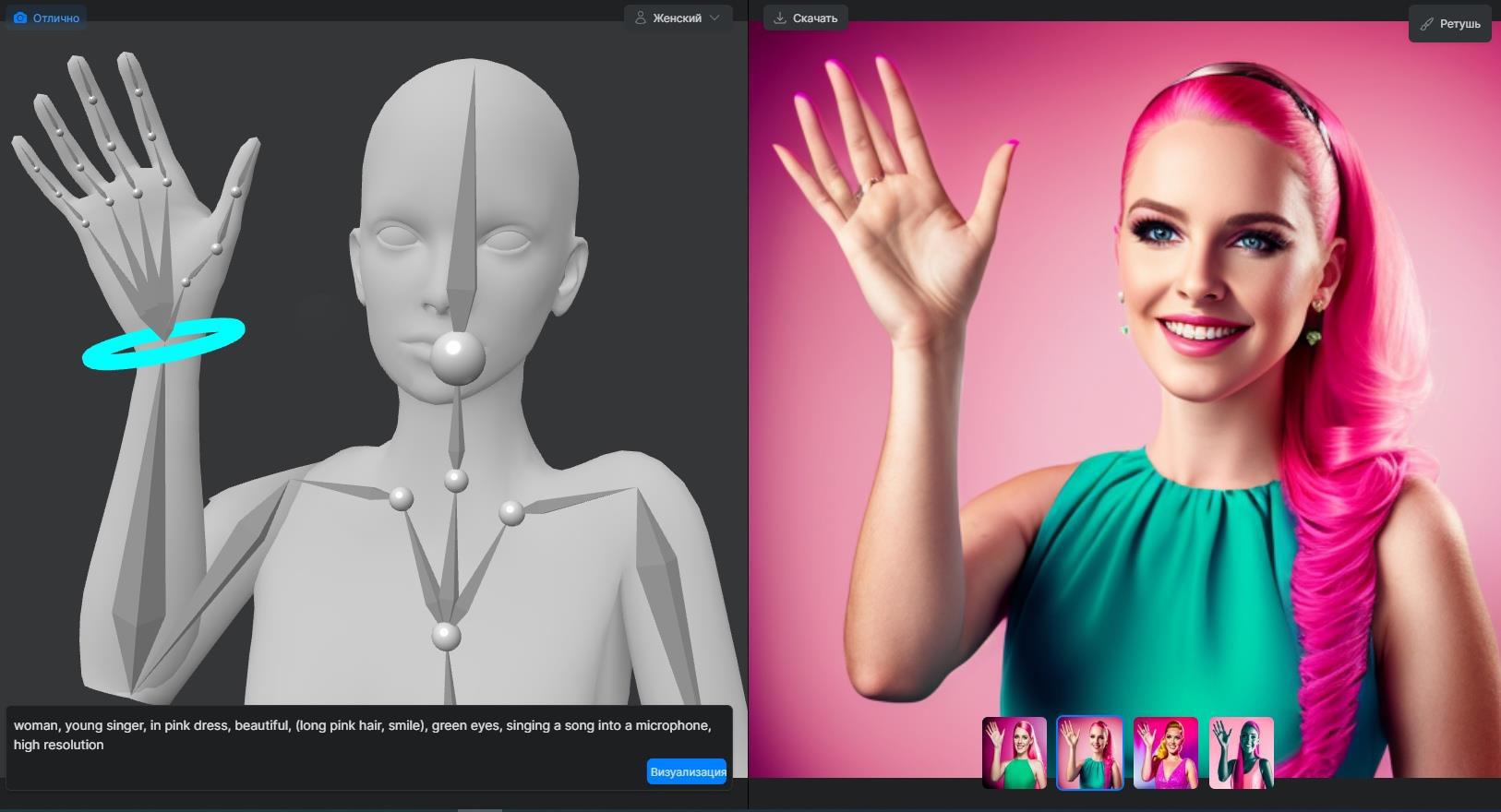This screenshot has width=1501, height=812.
Task: Select the third thumbnail with magenta background
Action: pyautogui.click(x=1165, y=753)
